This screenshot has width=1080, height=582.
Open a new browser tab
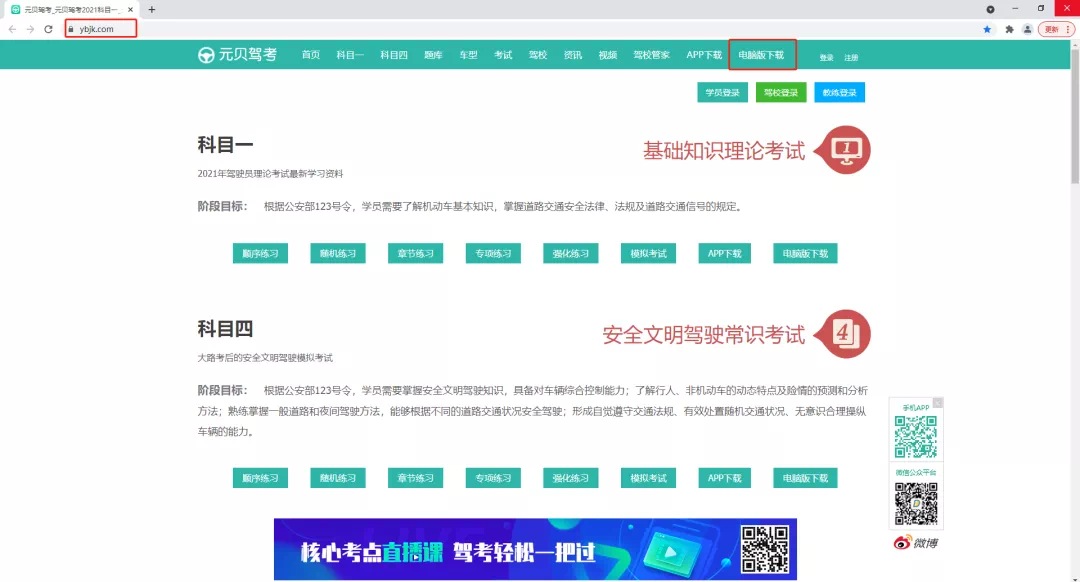click(152, 9)
